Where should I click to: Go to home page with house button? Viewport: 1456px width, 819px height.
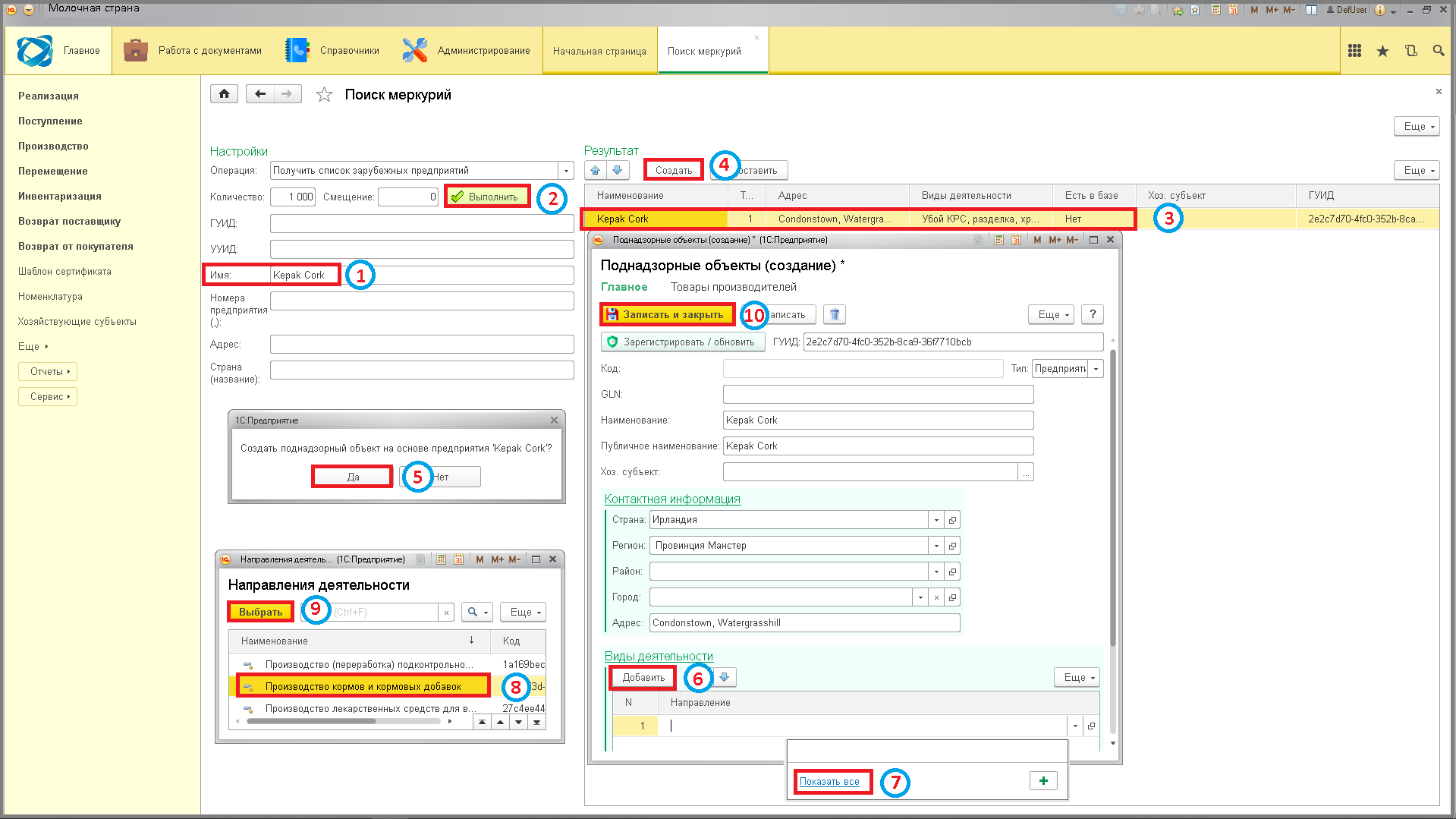(x=224, y=94)
